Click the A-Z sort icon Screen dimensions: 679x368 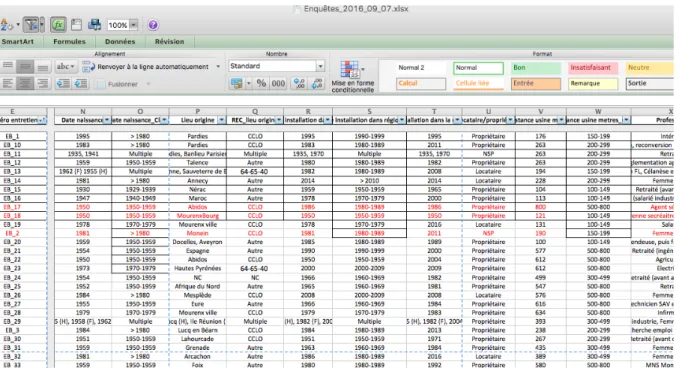(6, 25)
